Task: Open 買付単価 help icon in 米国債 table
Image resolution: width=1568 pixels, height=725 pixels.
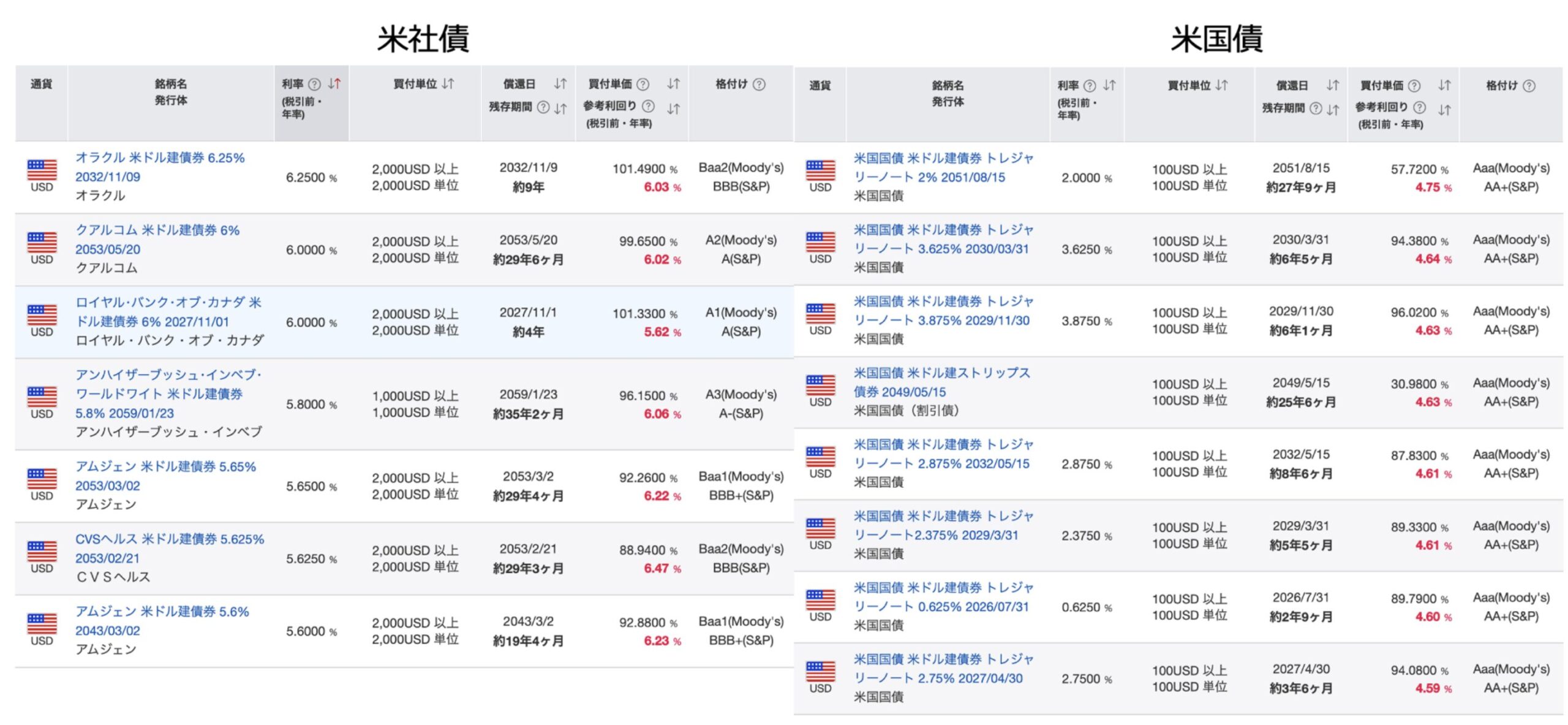Action: tap(1414, 85)
